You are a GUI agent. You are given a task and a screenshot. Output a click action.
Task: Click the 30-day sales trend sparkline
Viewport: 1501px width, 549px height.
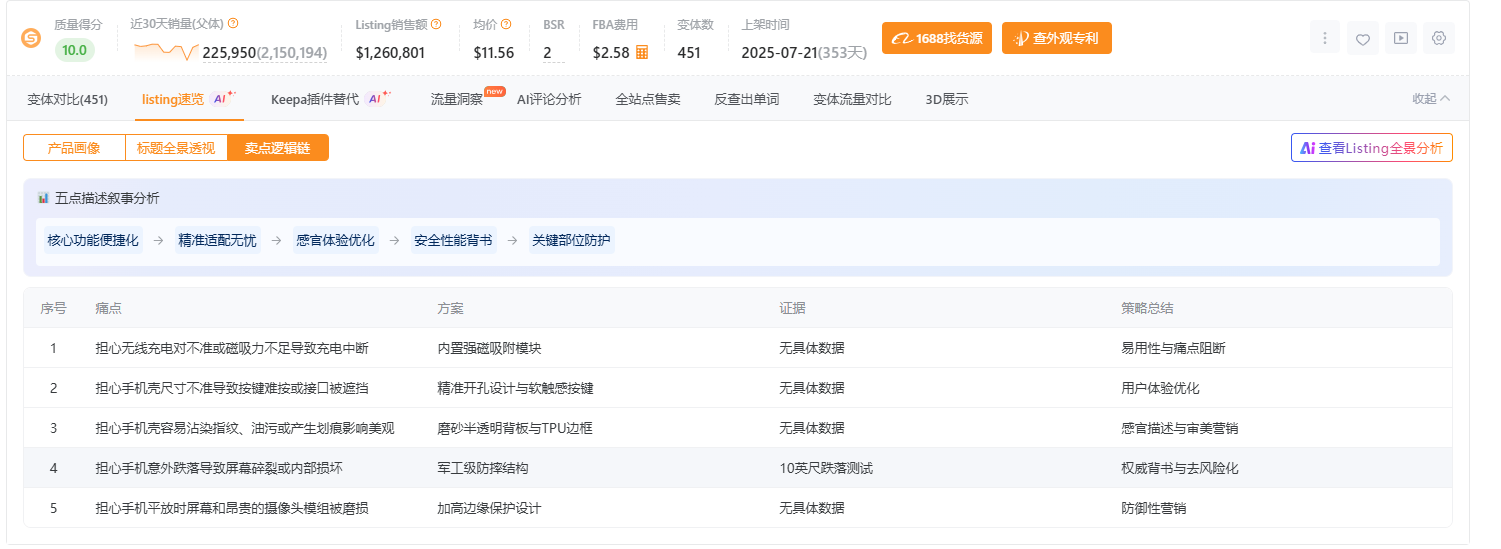point(165,50)
